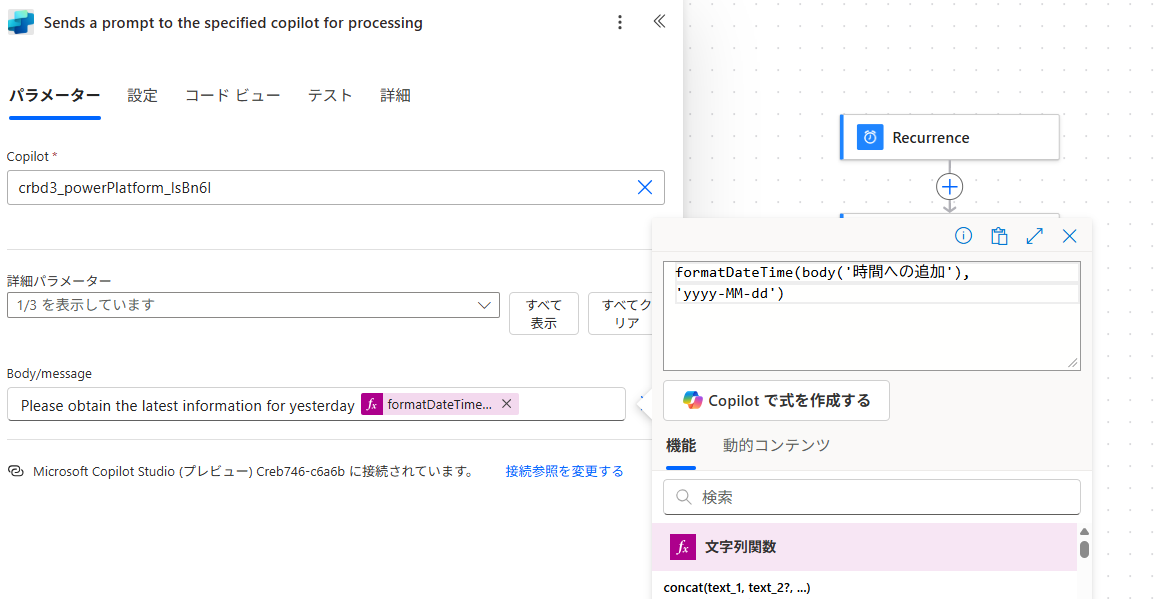Follow the 接続参照を変更する link
This screenshot has width=1158, height=599.
click(564, 471)
